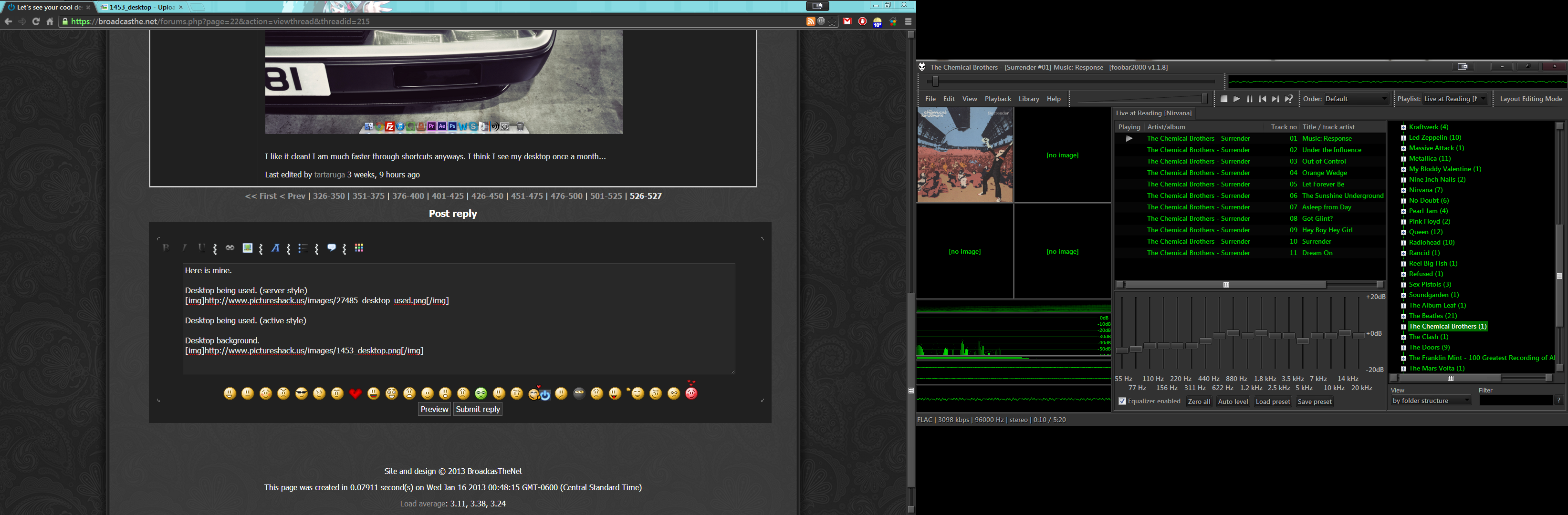
Task: Open the Playlist dropdown showing Live at Reading
Action: click(x=1455, y=99)
